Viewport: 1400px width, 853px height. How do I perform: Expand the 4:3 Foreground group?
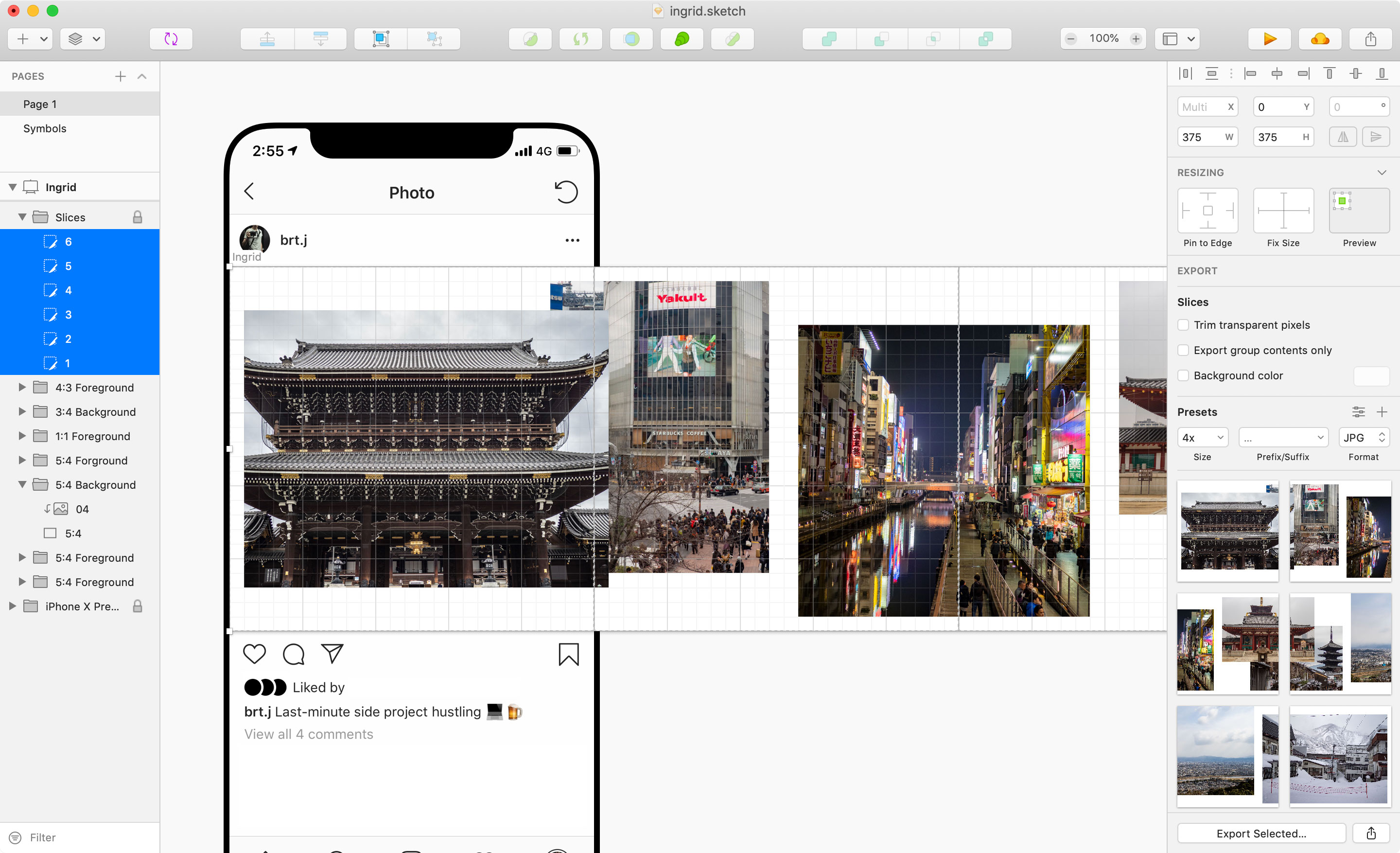click(21, 388)
